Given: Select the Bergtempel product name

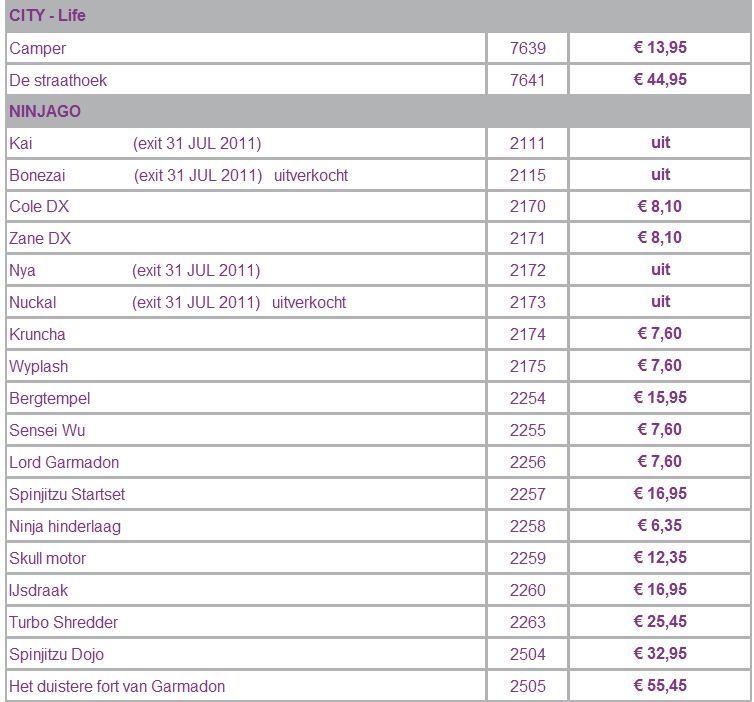Looking at the screenshot, I should pos(50,399).
